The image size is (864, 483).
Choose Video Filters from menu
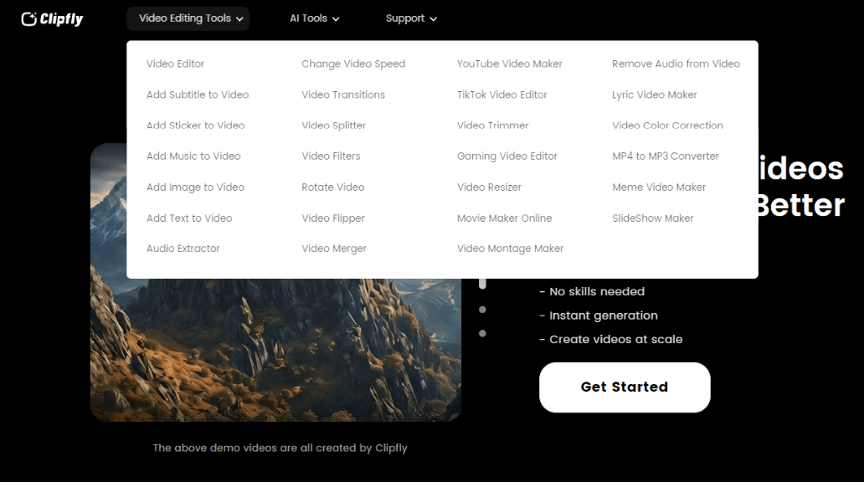point(331,156)
